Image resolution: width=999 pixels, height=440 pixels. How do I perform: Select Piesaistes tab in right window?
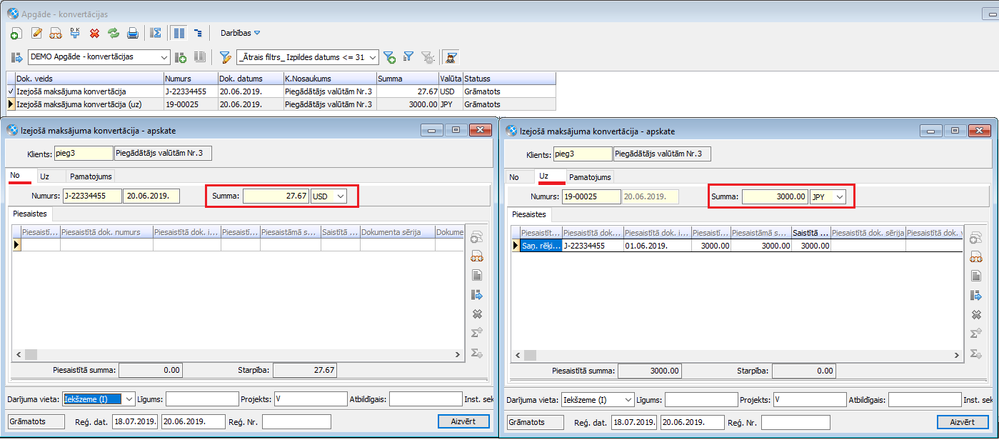click(529, 215)
